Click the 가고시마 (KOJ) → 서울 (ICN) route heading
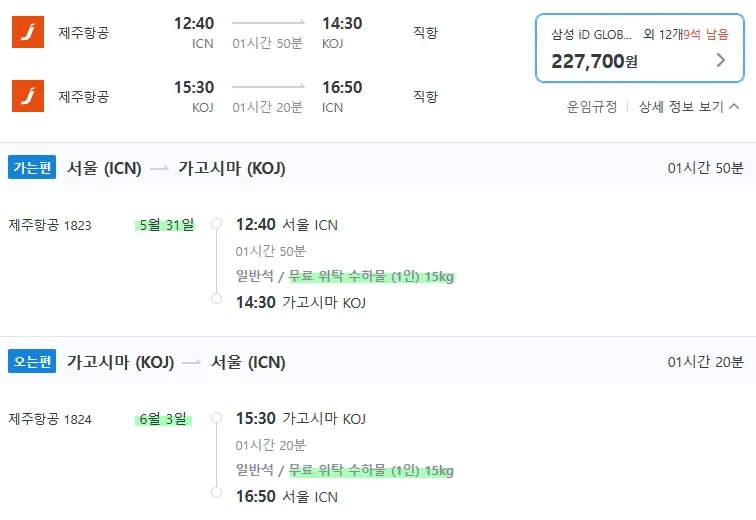The image size is (756, 520). (x=176, y=362)
